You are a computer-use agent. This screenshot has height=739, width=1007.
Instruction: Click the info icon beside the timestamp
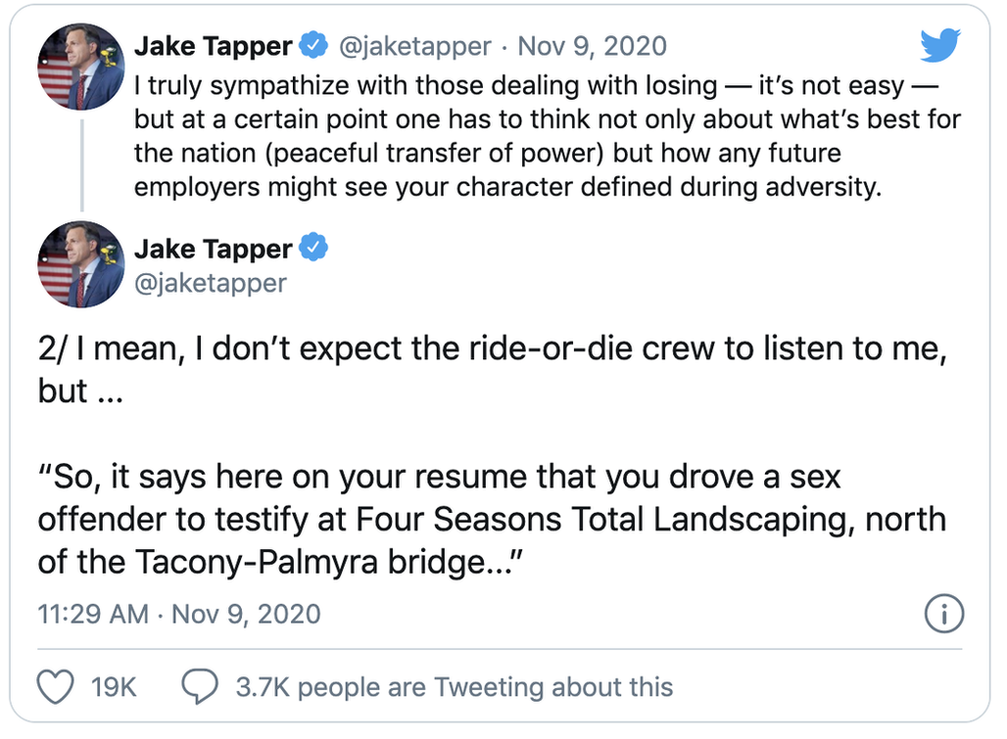[x=943, y=614]
